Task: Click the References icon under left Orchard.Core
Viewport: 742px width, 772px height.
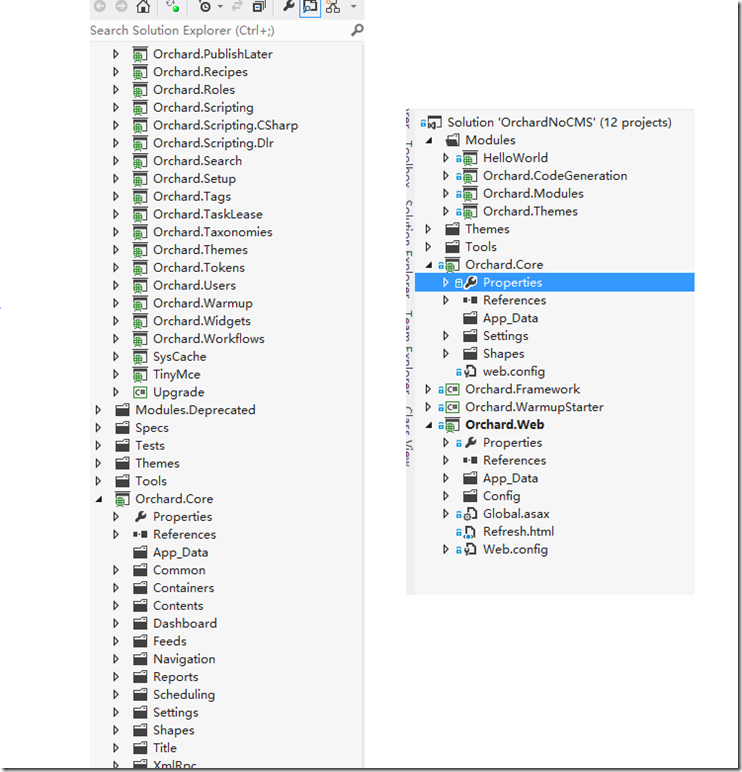Action: click(140, 534)
